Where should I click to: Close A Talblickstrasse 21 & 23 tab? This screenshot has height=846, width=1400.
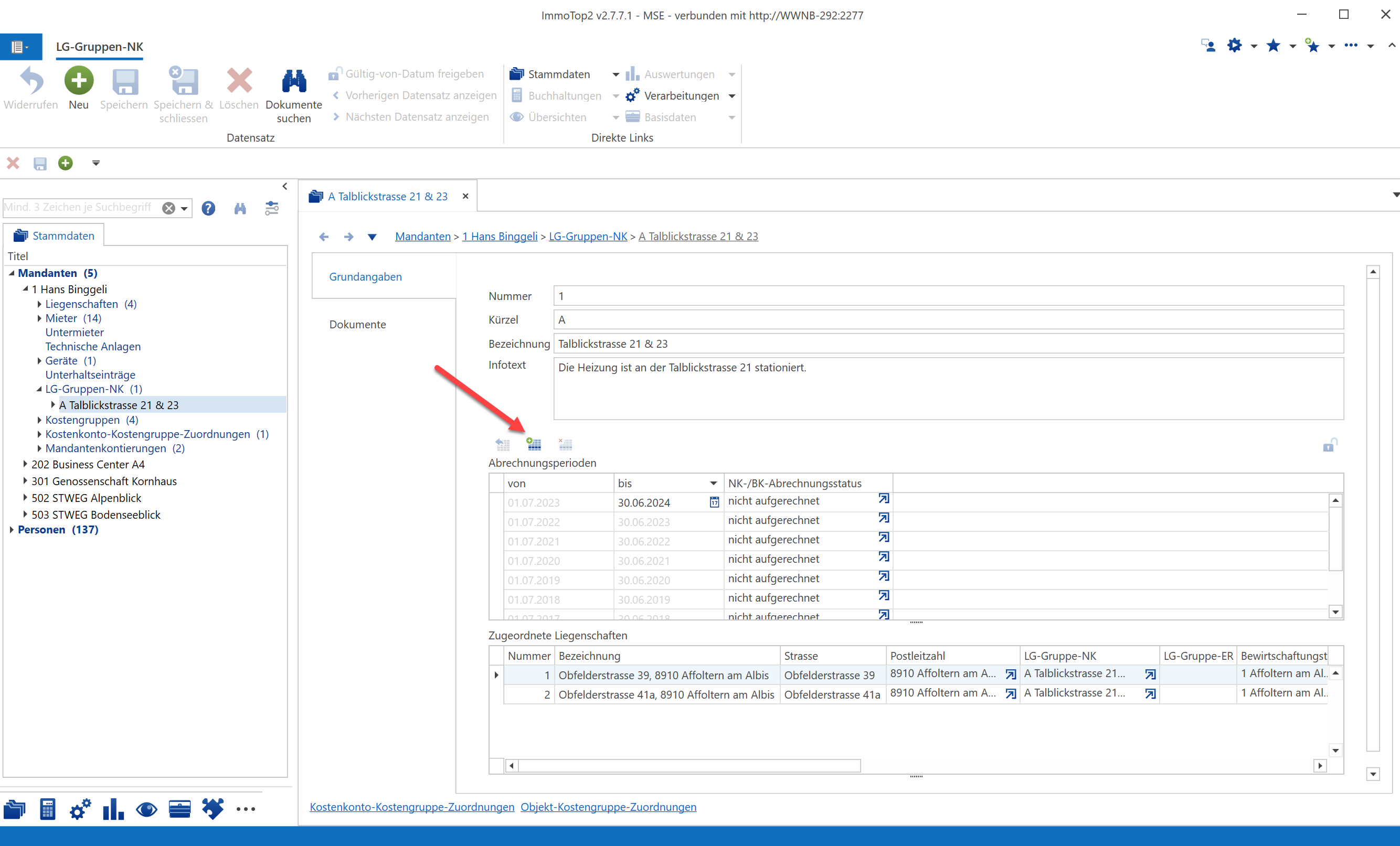(x=465, y=196)
